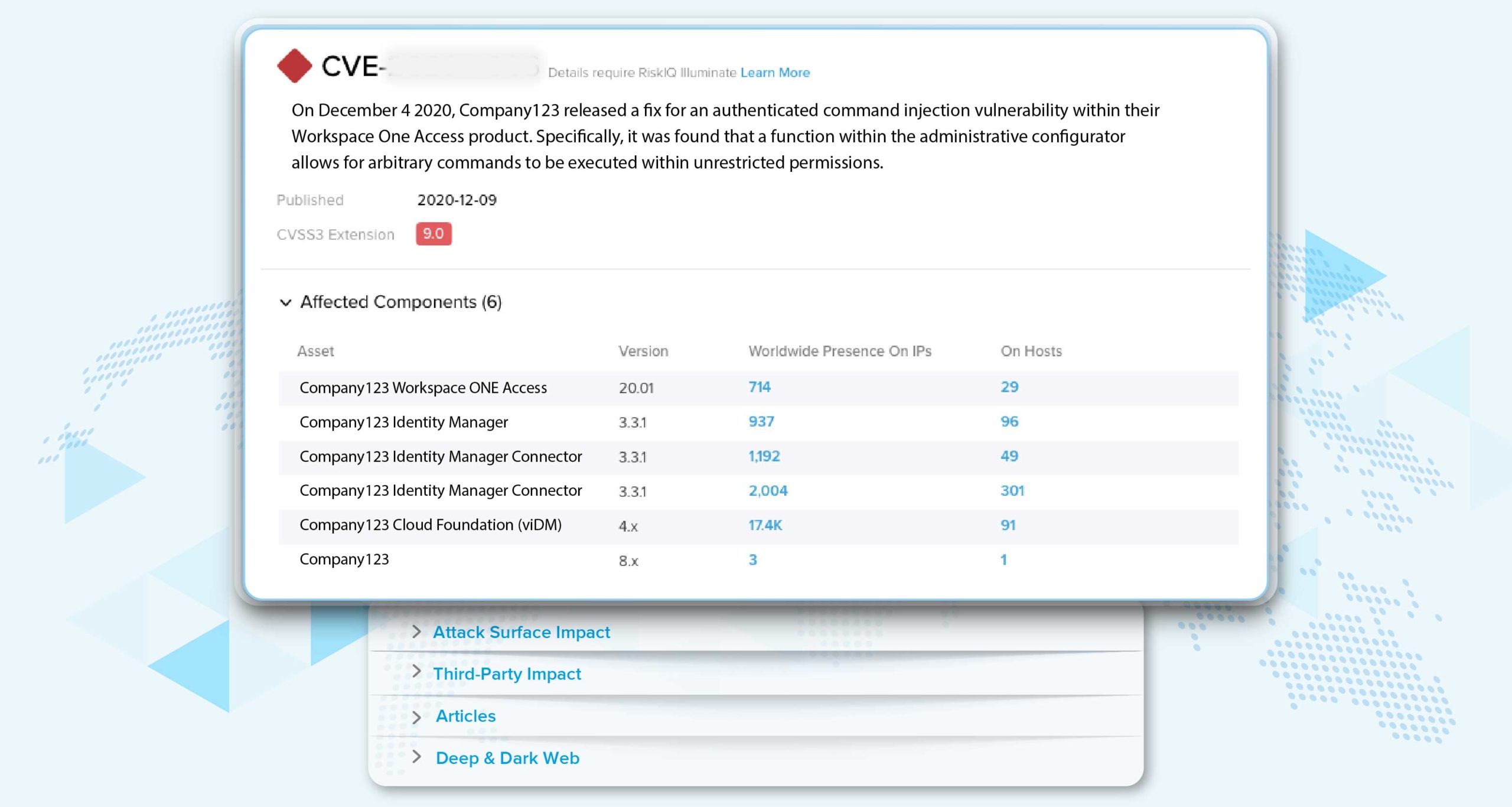Click the On Hosts column header
Image resolution: width=1512 pixels, height=807 pixels.
tap(1031, 351)
